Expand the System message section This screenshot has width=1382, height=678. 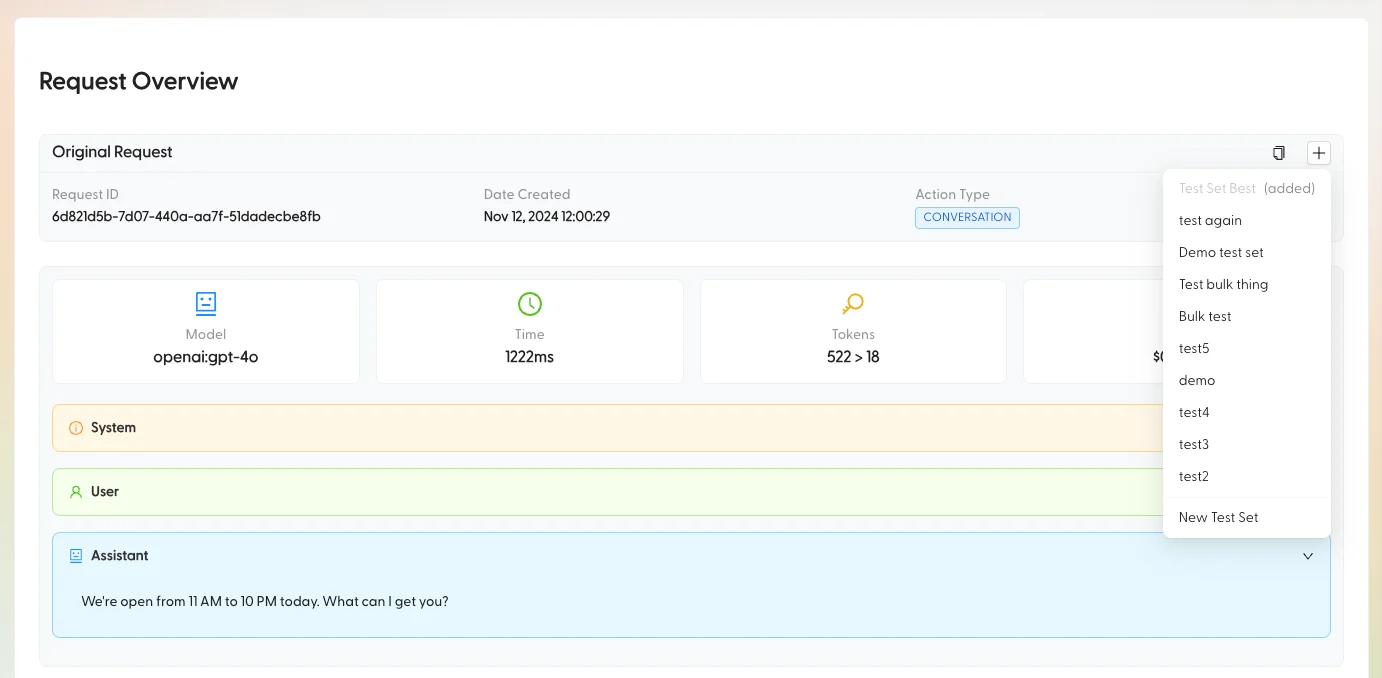pyautogui.click(x=600, y=427)
